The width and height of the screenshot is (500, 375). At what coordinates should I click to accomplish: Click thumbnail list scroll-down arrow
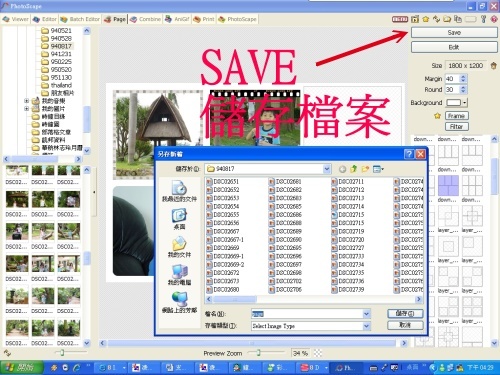[x=87, y=343]
